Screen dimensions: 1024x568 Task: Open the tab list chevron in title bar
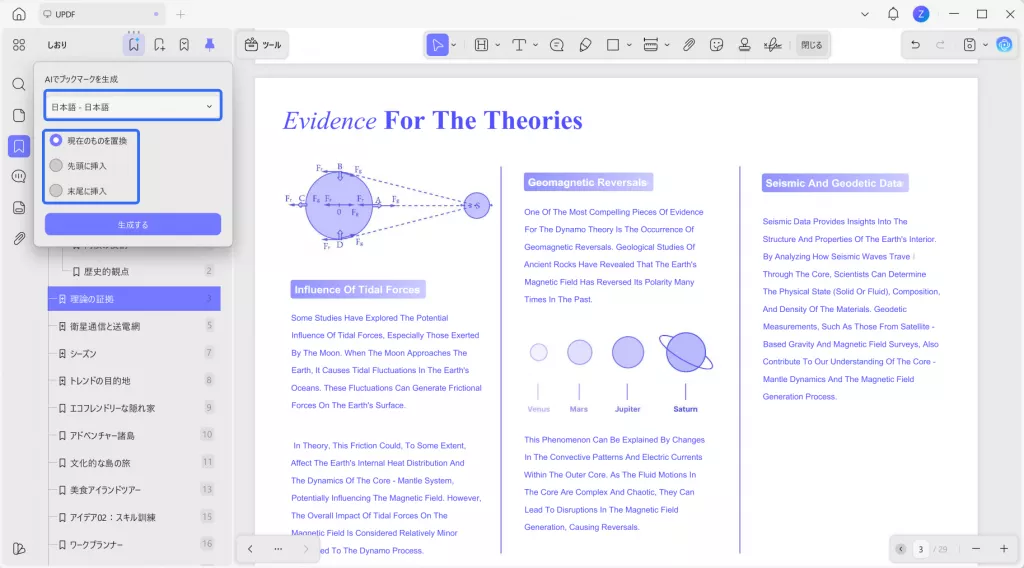coord(865,14)
